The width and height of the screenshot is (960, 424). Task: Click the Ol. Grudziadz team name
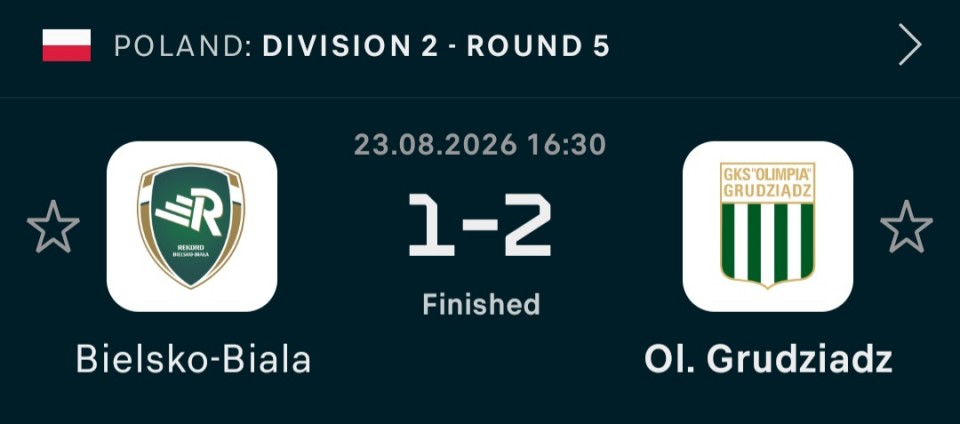(768, 359)
